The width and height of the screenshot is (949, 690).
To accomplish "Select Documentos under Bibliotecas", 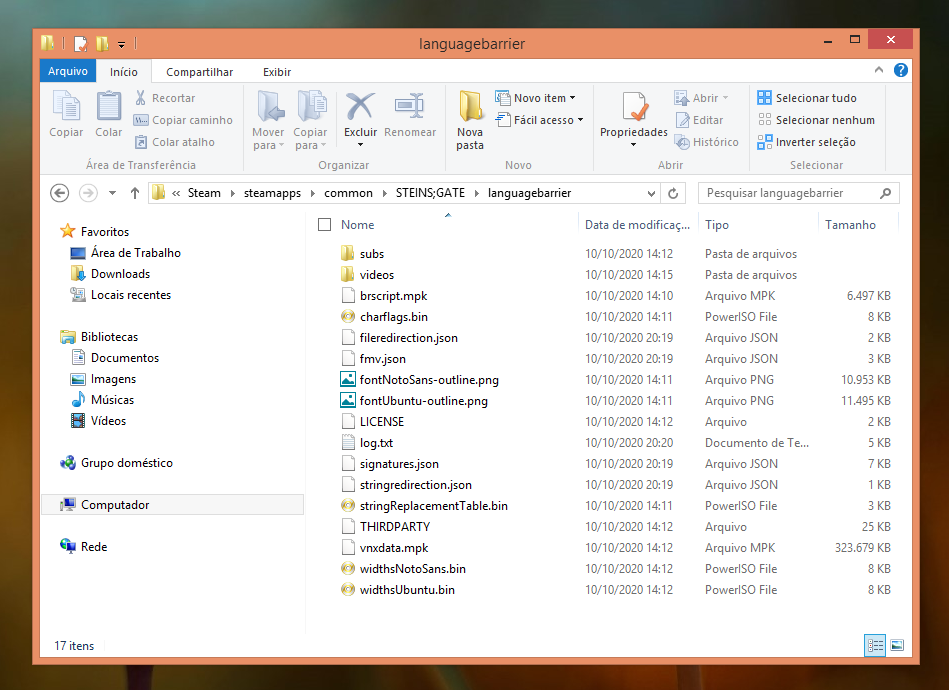I will coord(115,358).
